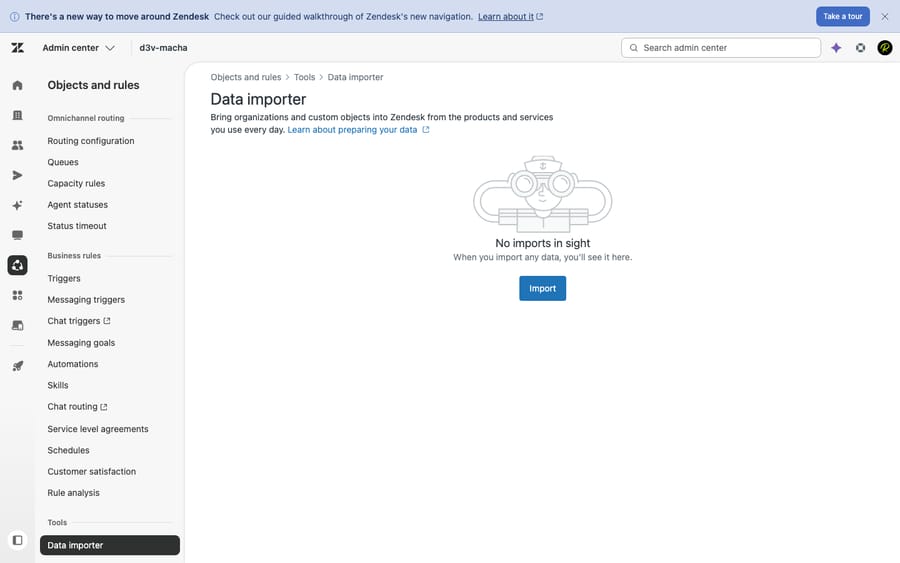Open the Channels arrow icon in sidebar

(x=18, y=175)
